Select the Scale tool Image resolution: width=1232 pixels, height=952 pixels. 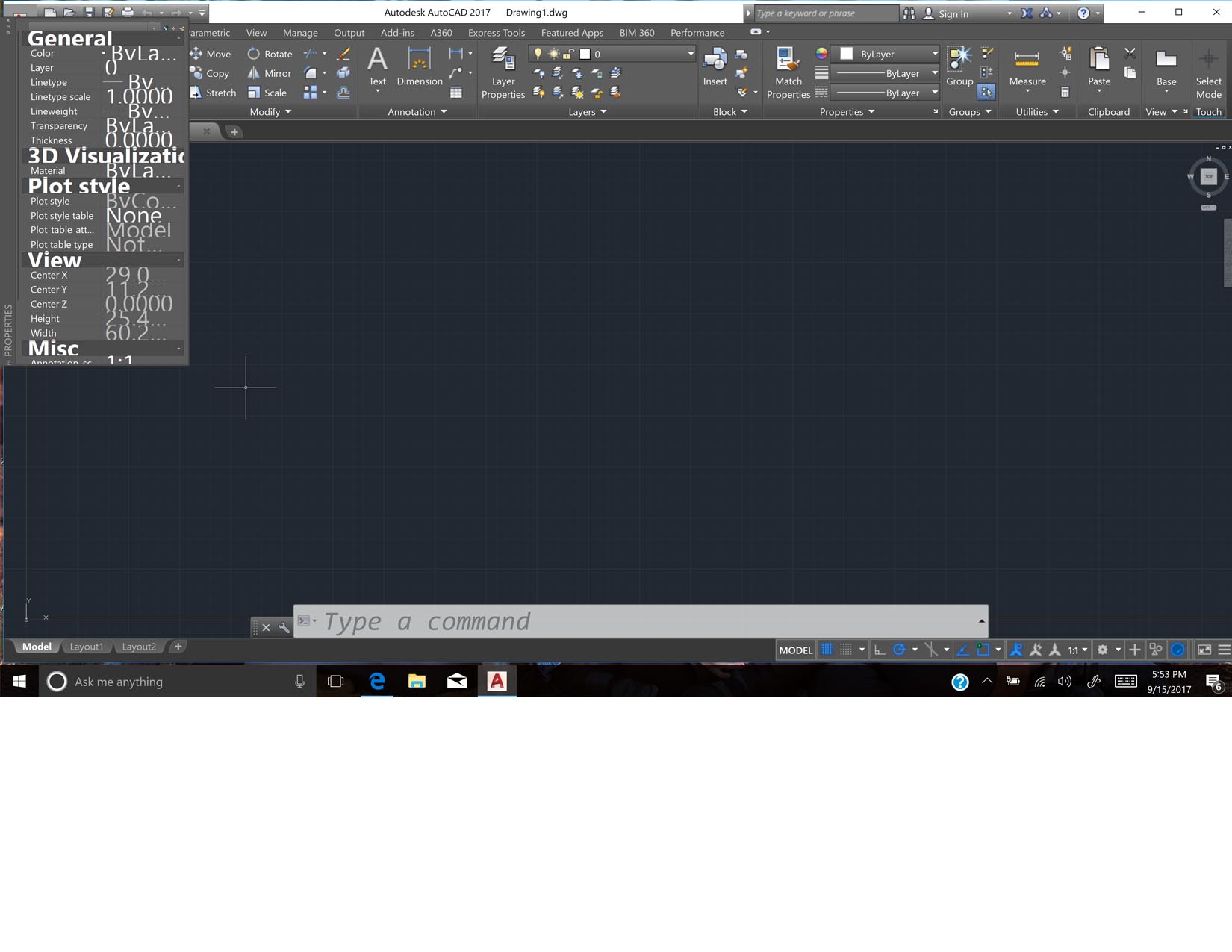tap(267, 93)
